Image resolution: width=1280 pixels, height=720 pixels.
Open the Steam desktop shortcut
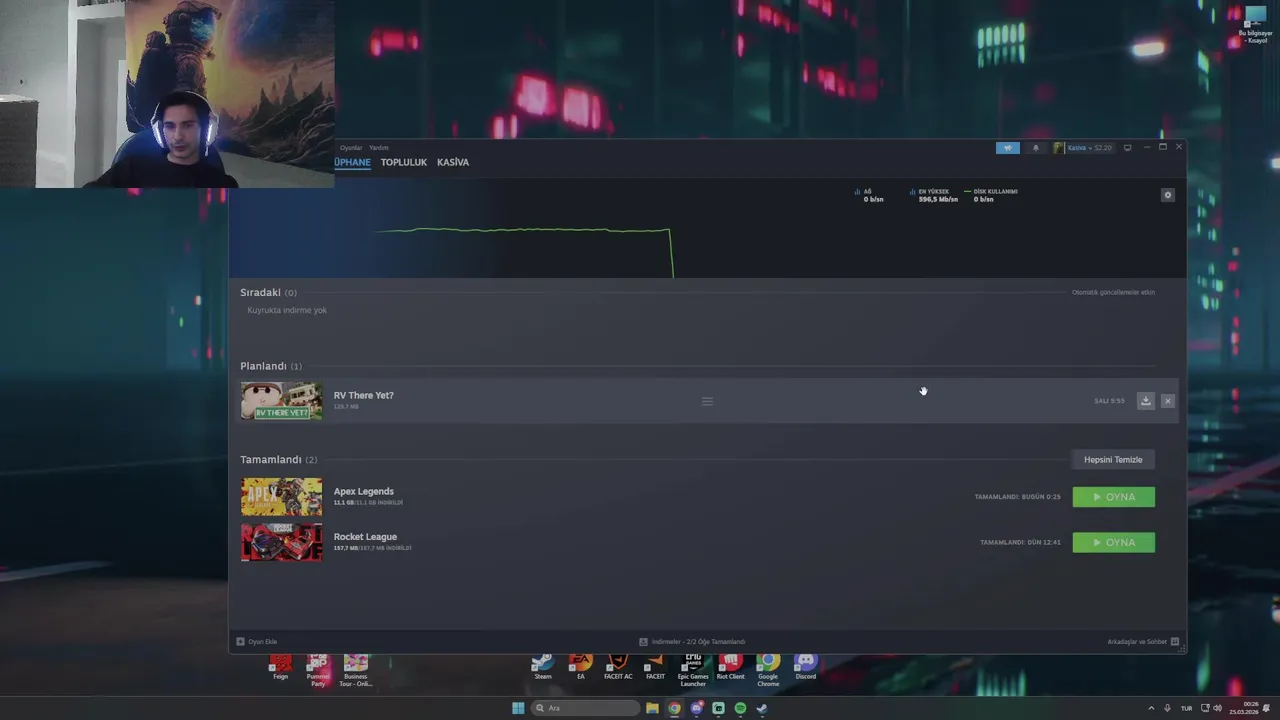pos(542,667)
